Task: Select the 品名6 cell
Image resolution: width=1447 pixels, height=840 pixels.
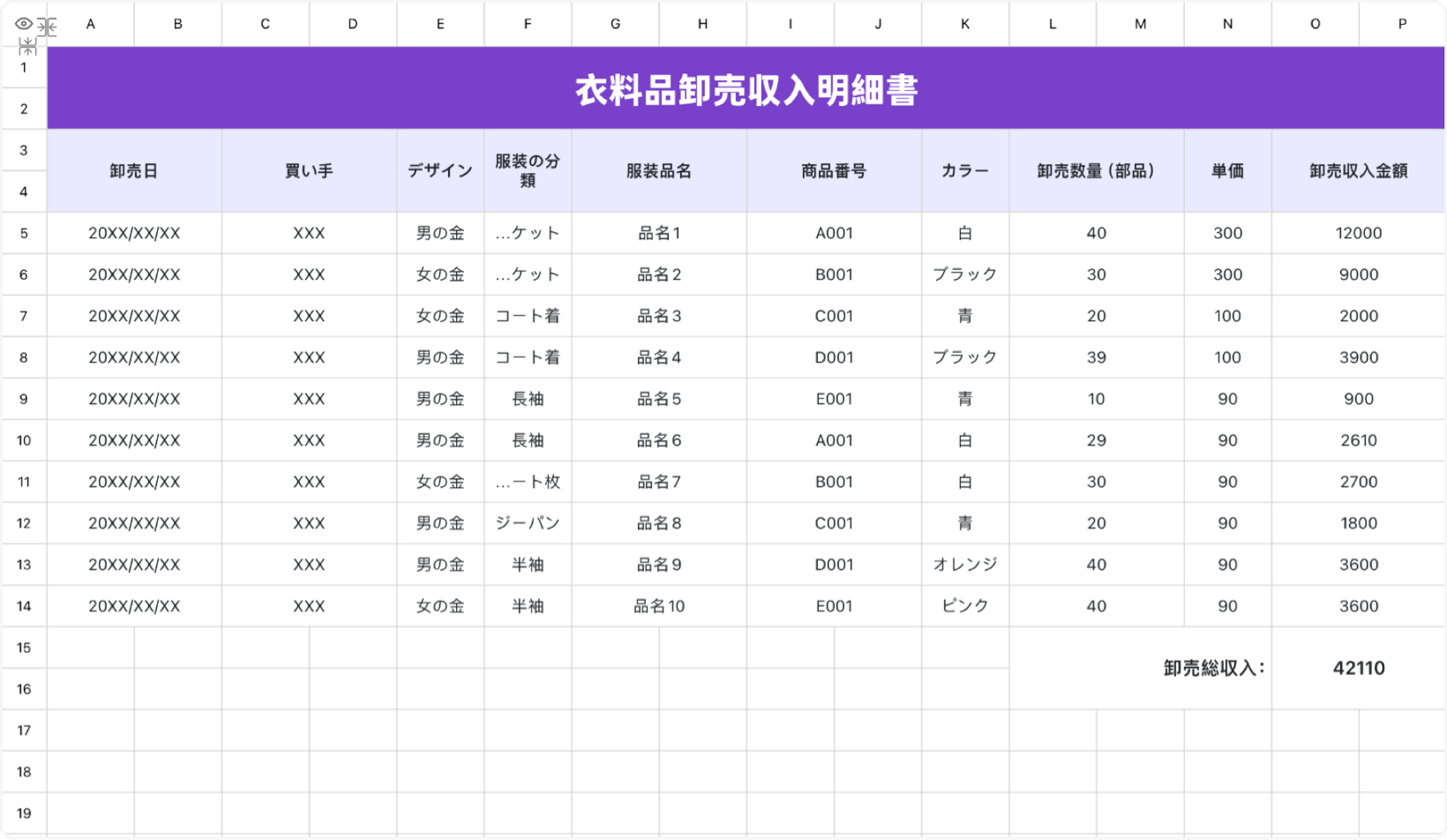Action: [659, 440]
